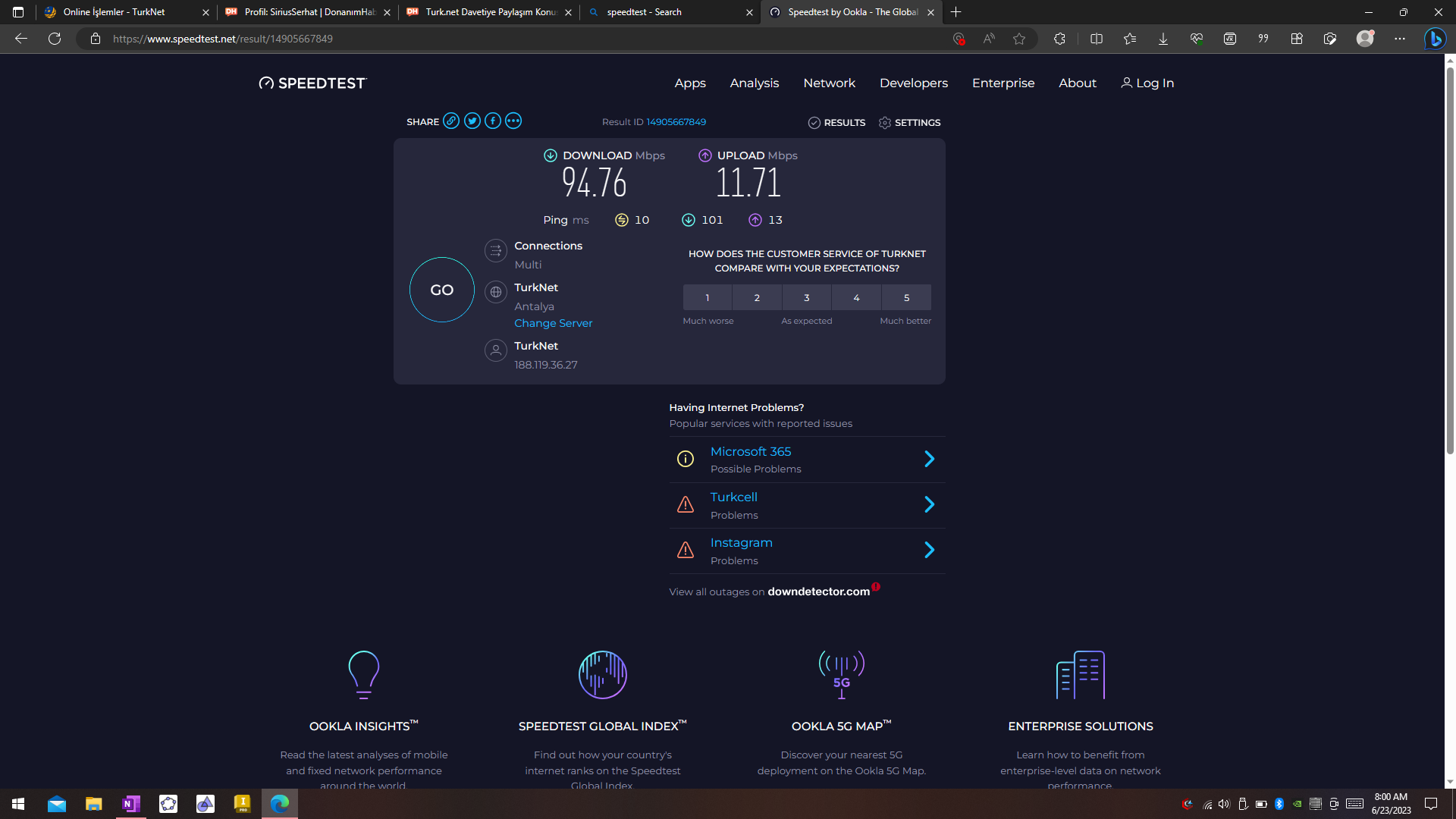Open result ID 14905667849 link

676,122
